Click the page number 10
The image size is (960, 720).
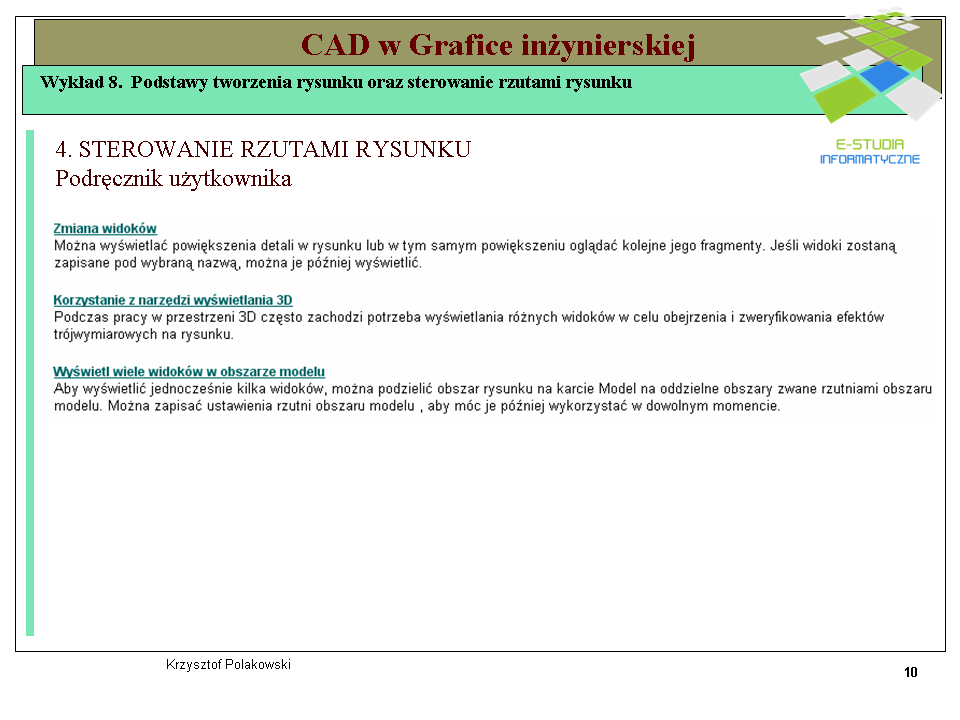[x=910, y=672]
